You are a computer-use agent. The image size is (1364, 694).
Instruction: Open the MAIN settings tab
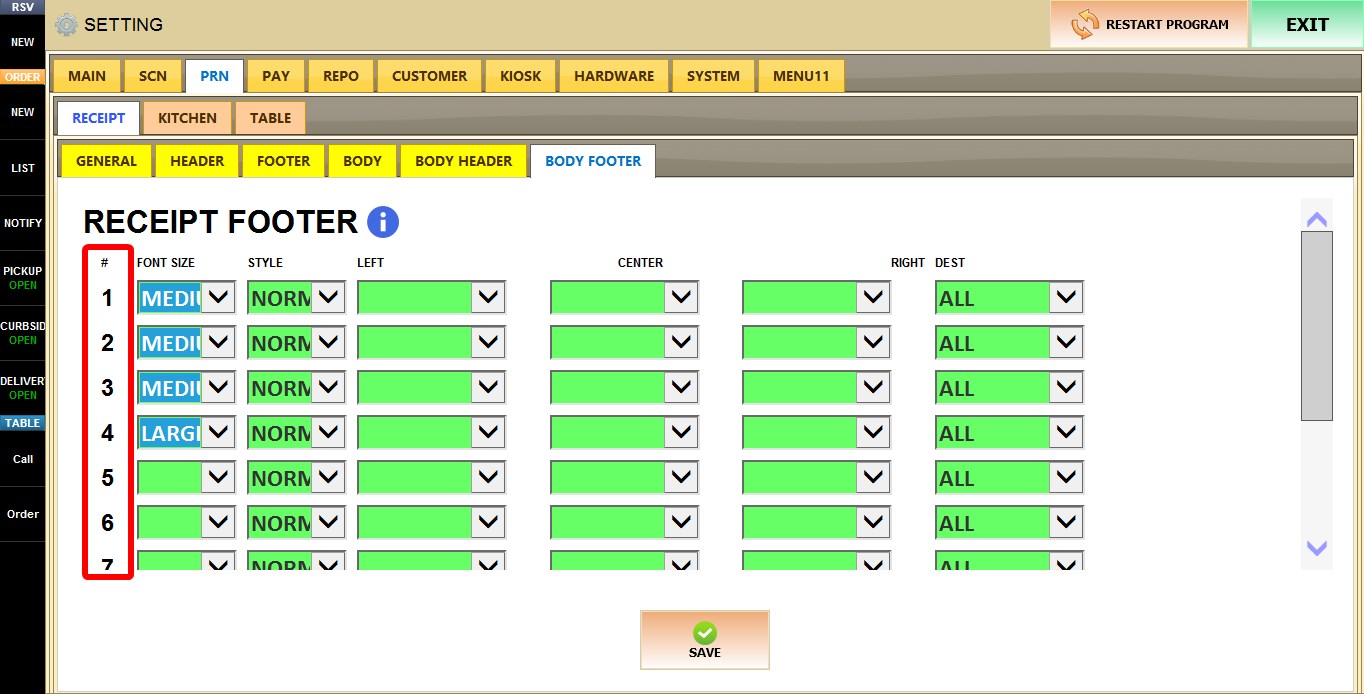tap(87, 76)
